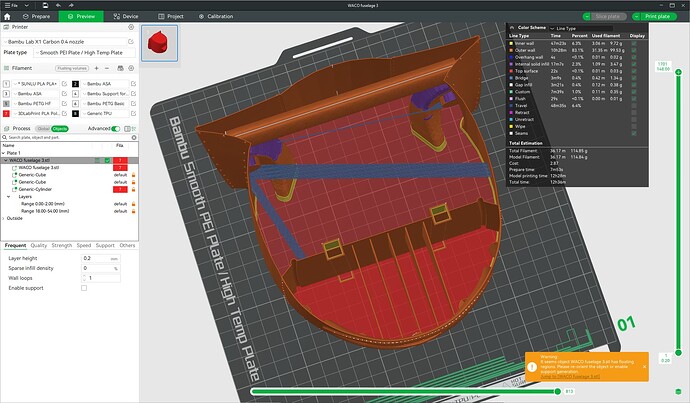Click the AMS sync filament icon
The width and height of the screenshot is (690, 403).
[120, 68]
